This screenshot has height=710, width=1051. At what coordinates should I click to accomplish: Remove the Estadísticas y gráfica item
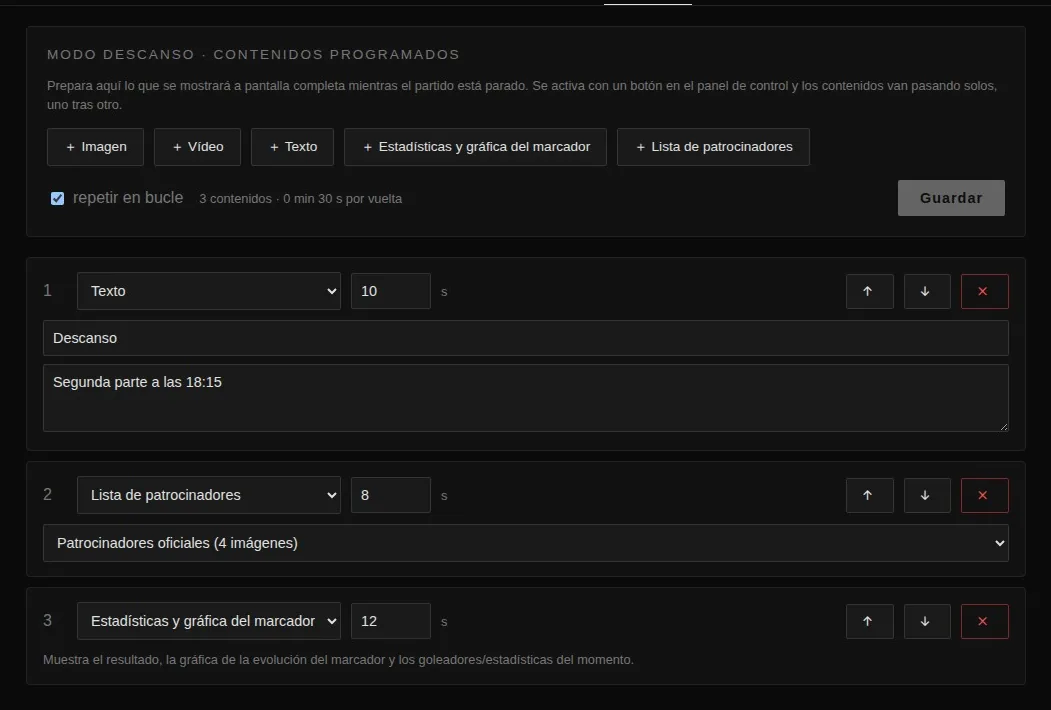985,622
